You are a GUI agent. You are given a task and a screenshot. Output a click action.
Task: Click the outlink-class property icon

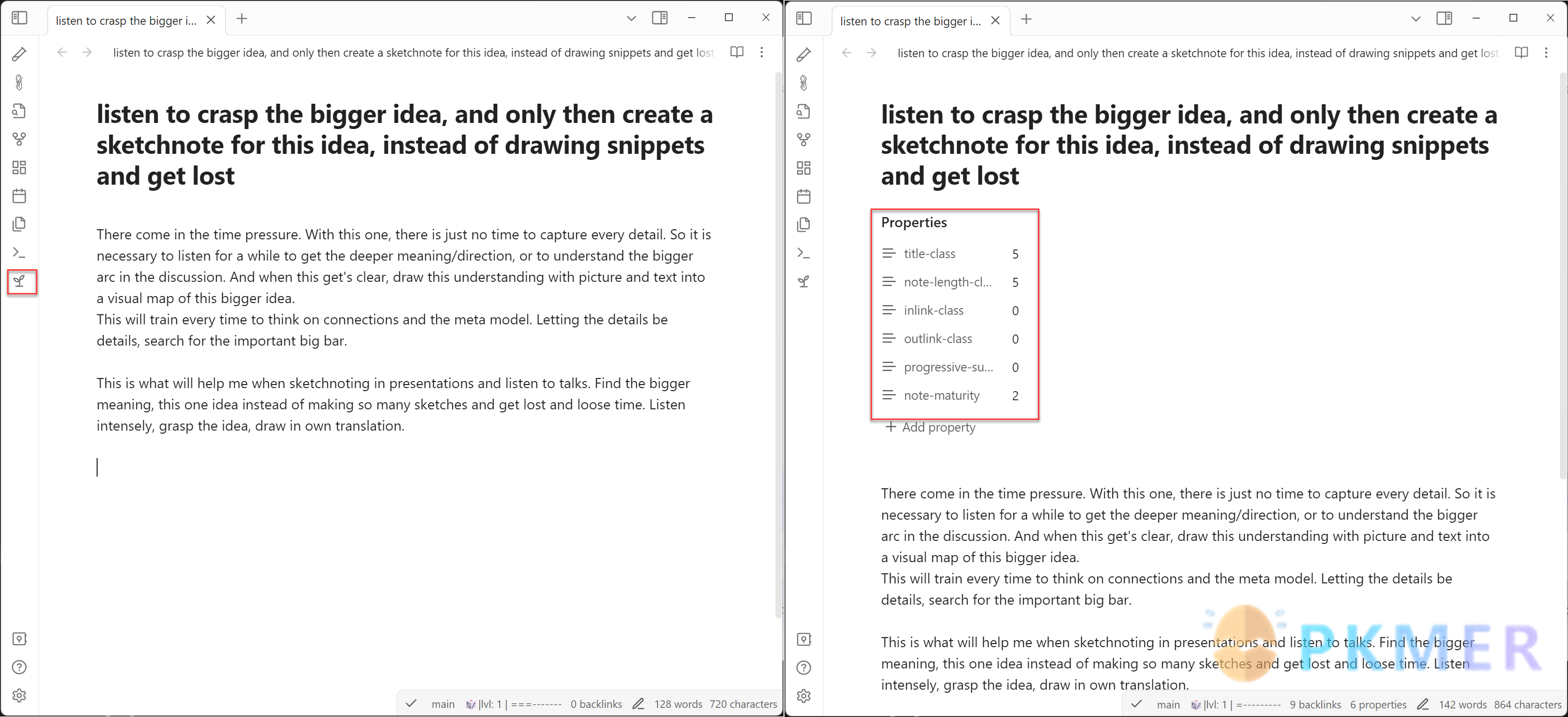coord(889,339)
